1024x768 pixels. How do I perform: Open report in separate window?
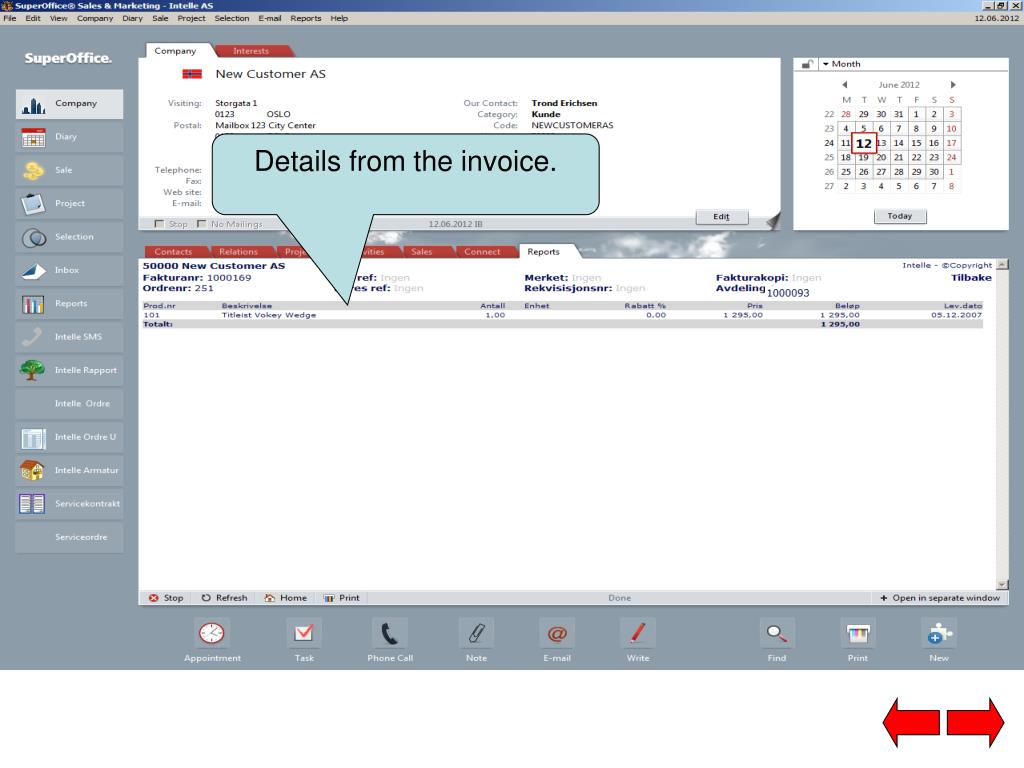[940, 598]
